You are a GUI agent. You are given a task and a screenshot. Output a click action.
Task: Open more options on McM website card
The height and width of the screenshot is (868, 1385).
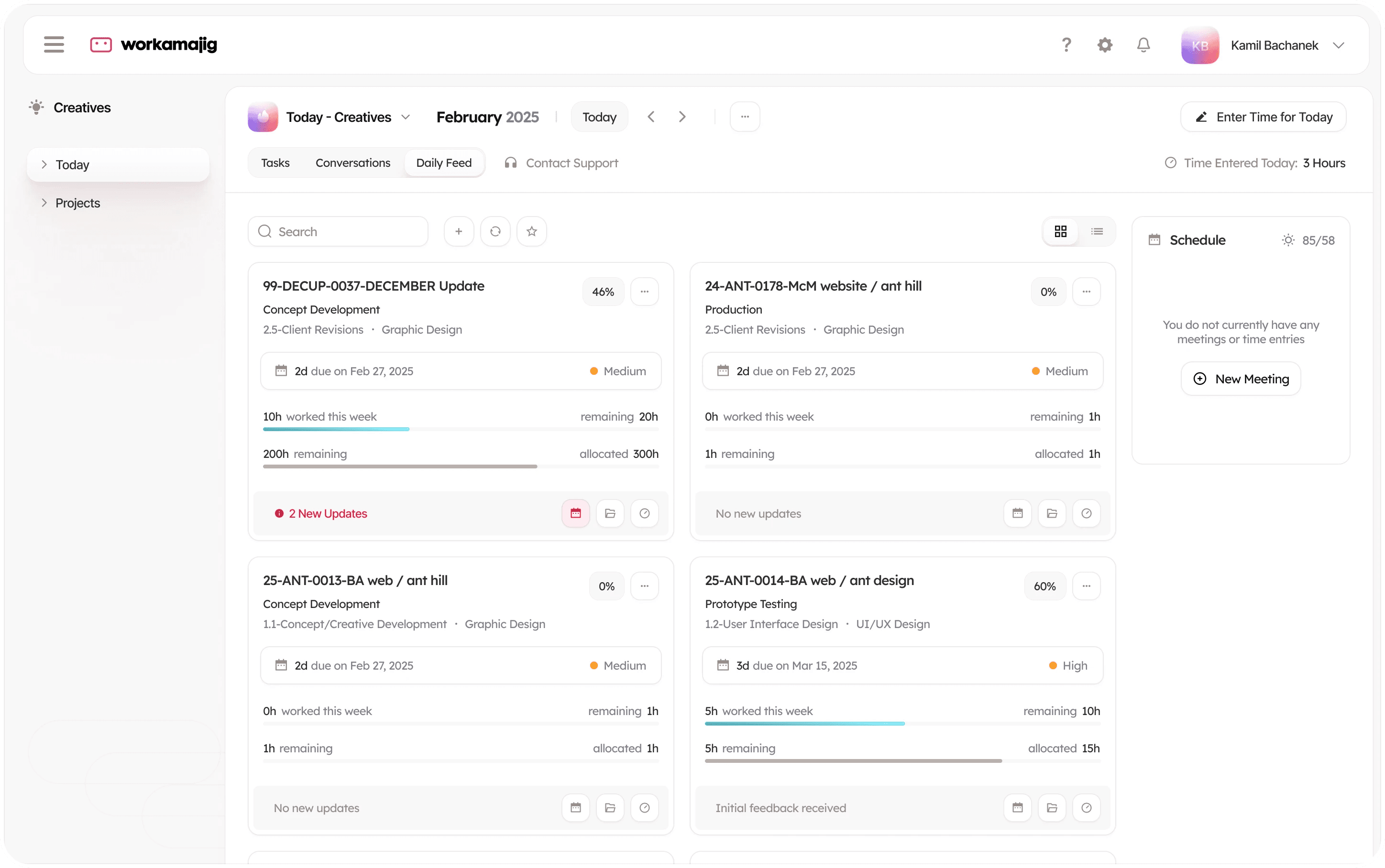[x=1086, y=292]
